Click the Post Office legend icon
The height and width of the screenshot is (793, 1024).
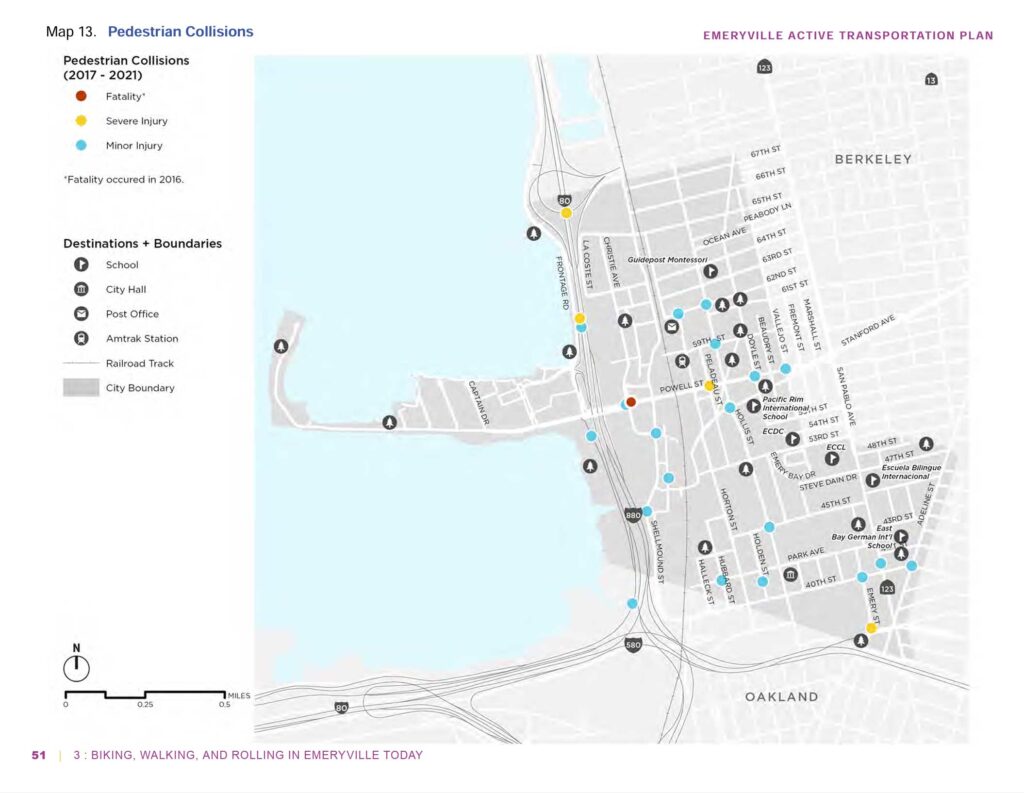82,314
